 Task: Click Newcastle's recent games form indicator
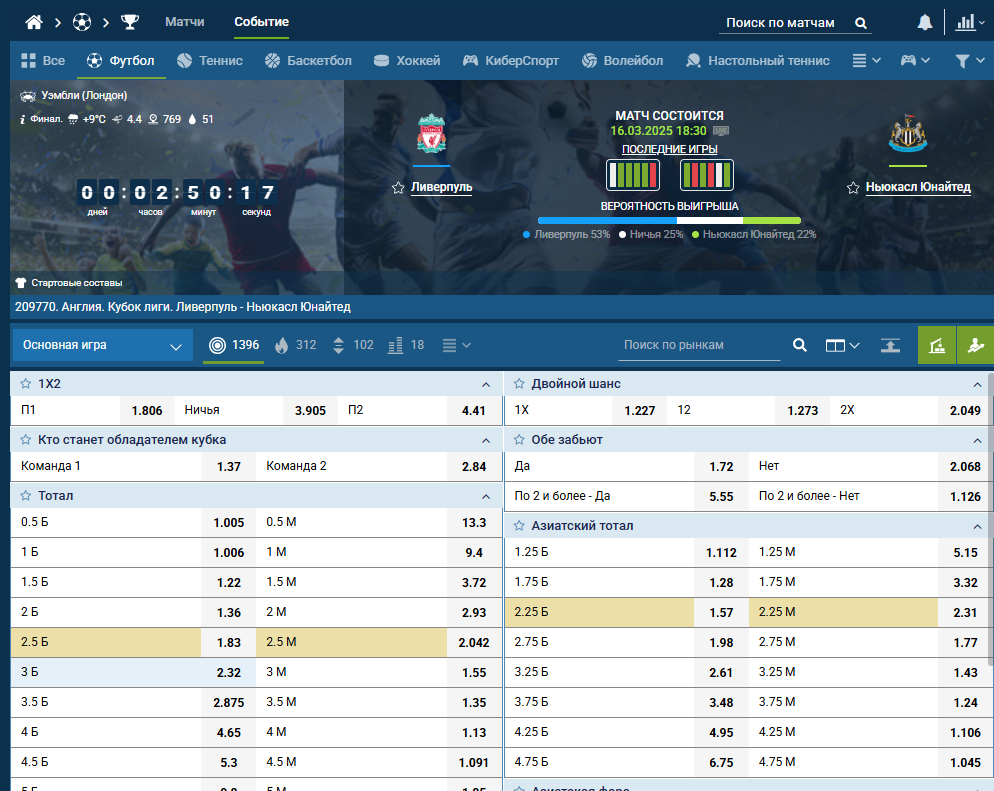(706, 175)
